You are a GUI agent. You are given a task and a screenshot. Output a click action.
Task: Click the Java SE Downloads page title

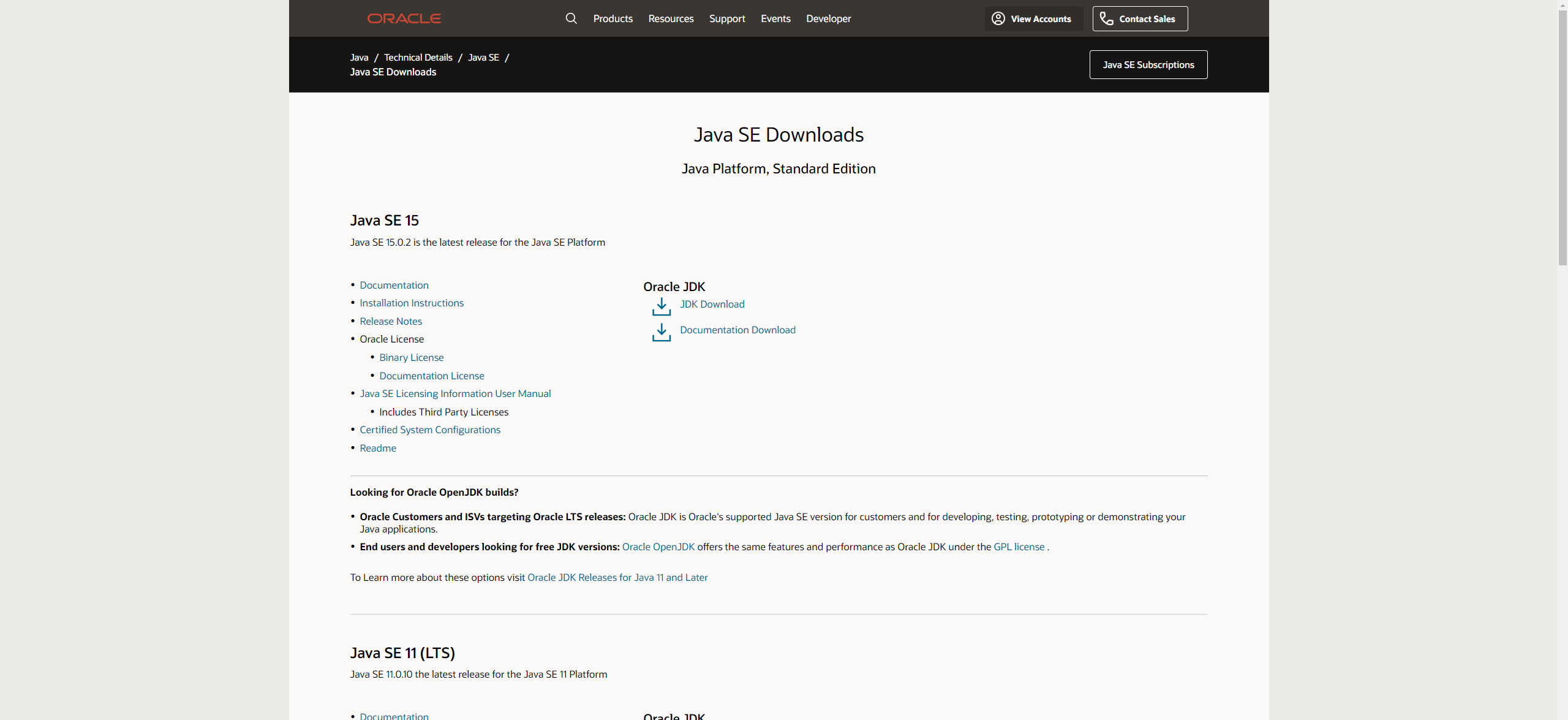click(x=778, y=134)
